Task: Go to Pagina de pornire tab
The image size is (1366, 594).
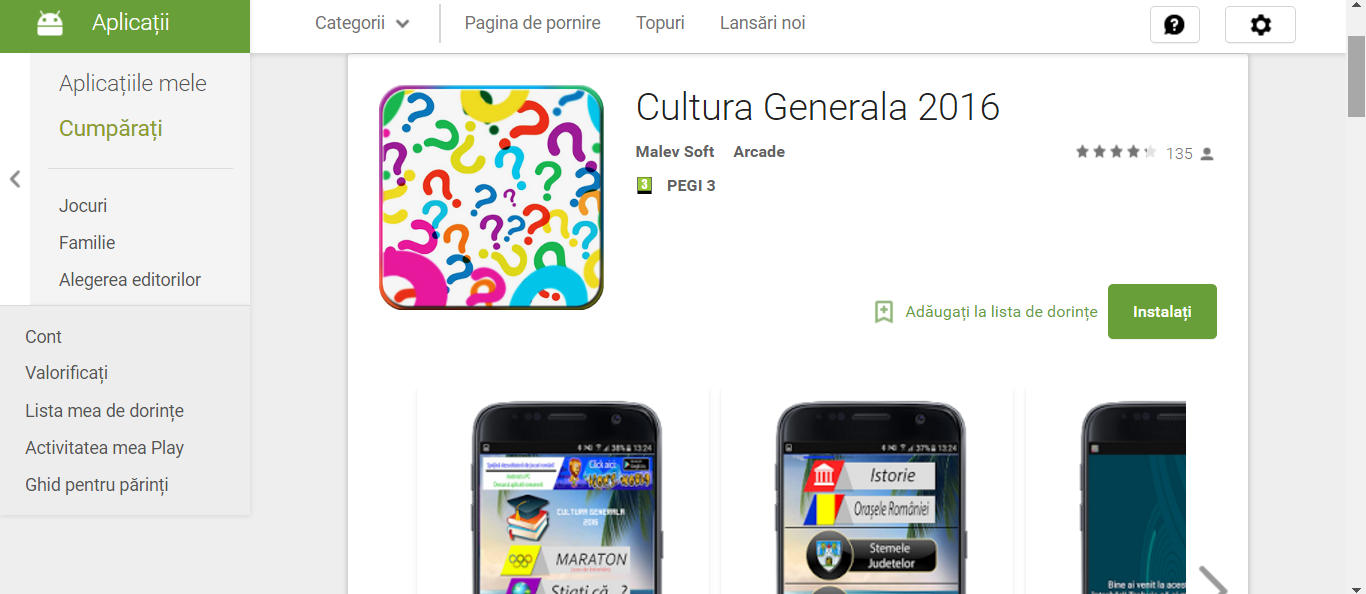Action: point(533,23)
